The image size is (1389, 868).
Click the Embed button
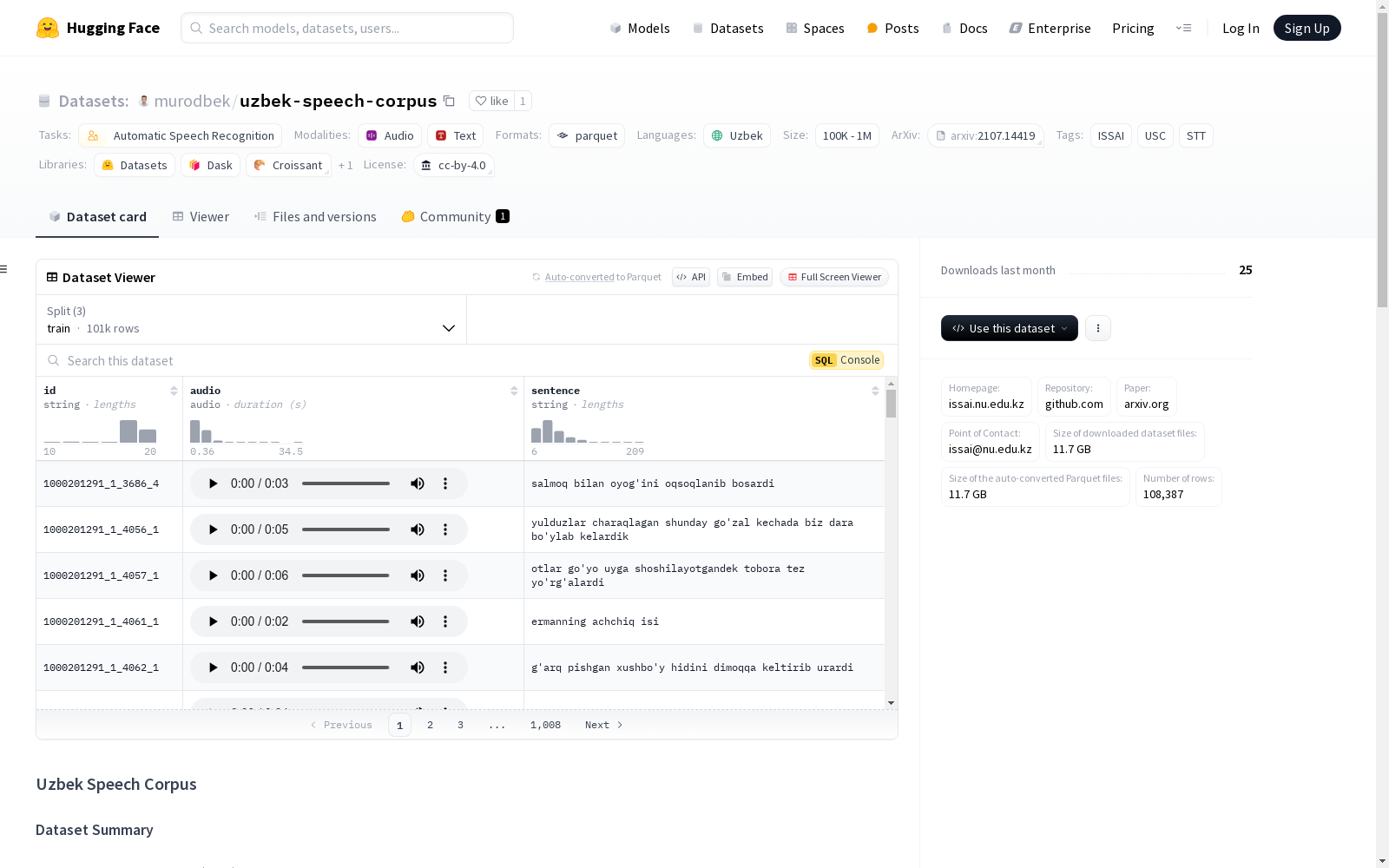click(x=745, y=277)
